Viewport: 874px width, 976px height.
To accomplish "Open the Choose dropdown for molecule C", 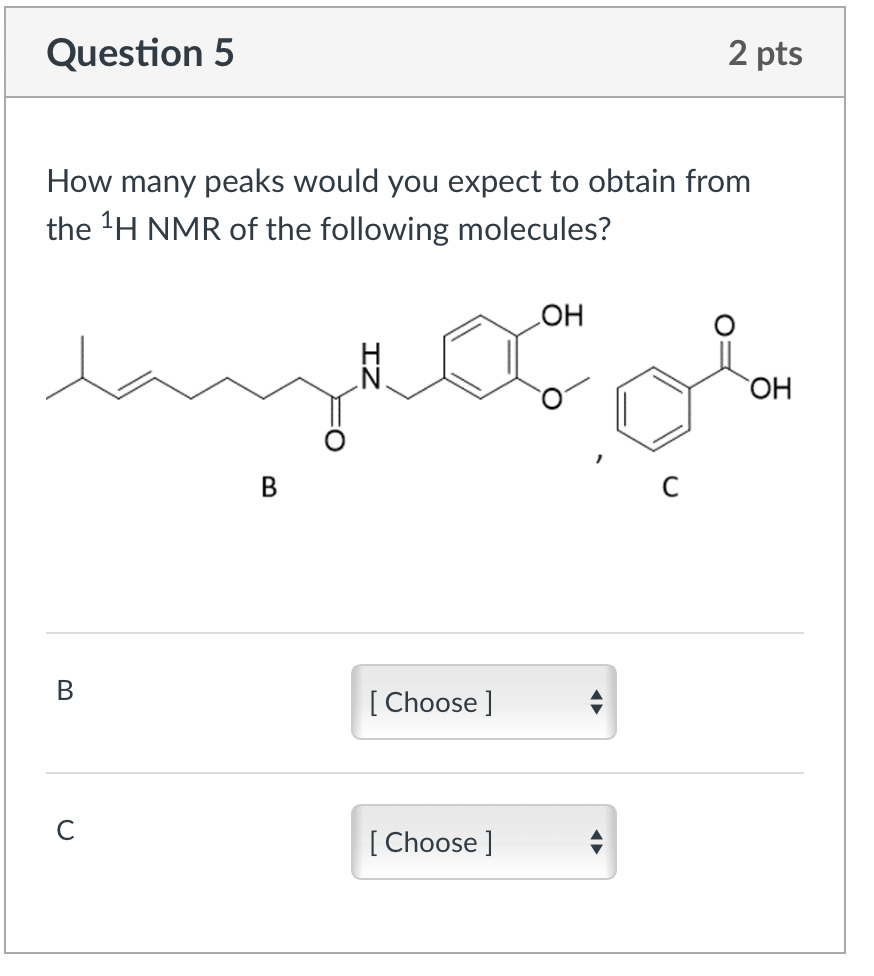I will tap(484, 842).
